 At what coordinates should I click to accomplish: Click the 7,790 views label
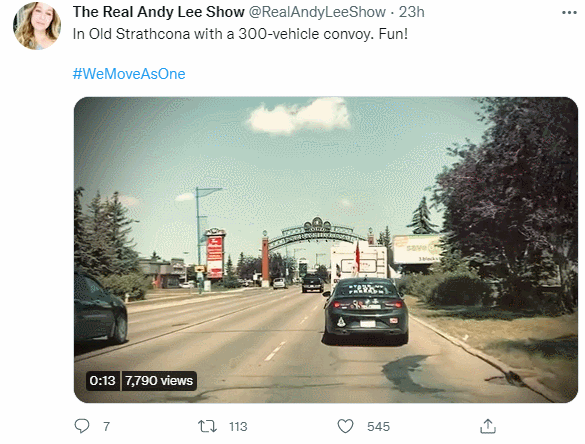pos(159,381)
